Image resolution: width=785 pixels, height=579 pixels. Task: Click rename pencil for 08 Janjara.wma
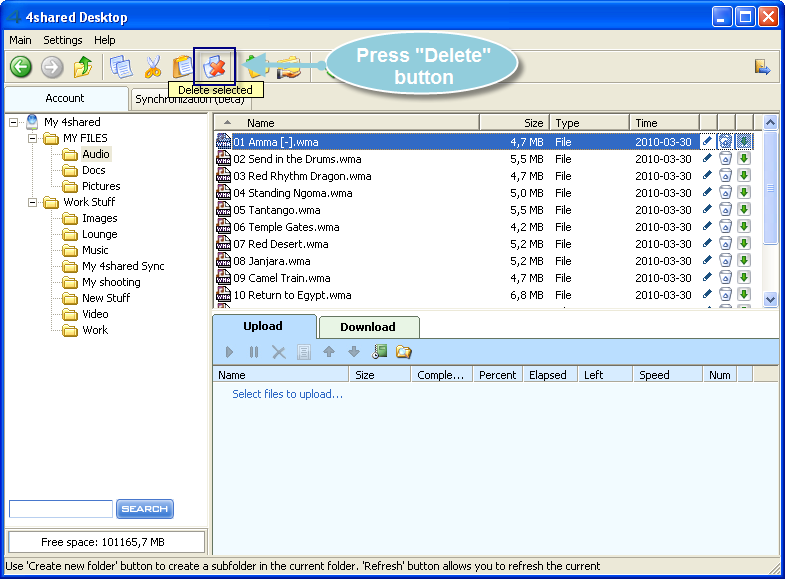pyautogui.click(x=707, y=261)
